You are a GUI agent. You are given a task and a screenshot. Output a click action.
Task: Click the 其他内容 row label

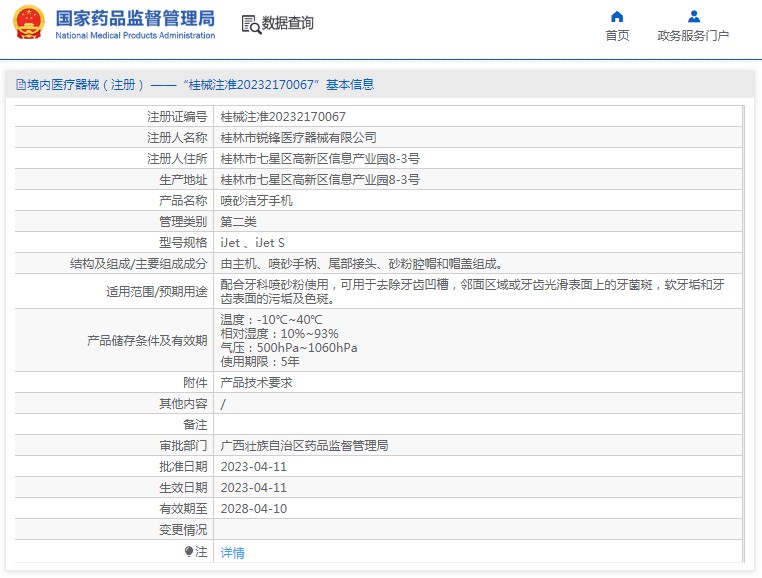[x=183, y=403]
